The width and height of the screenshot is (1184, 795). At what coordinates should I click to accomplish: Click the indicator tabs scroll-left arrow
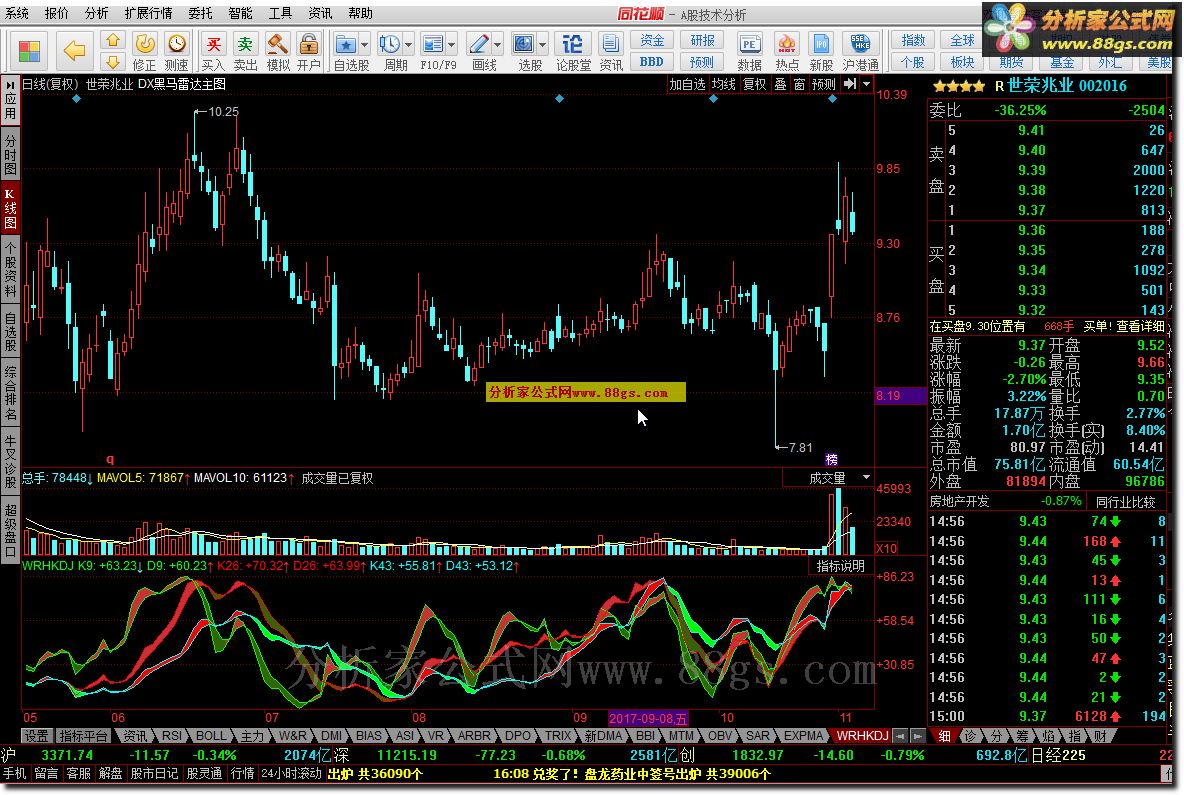pyautogui.click(x=899, y=735)
